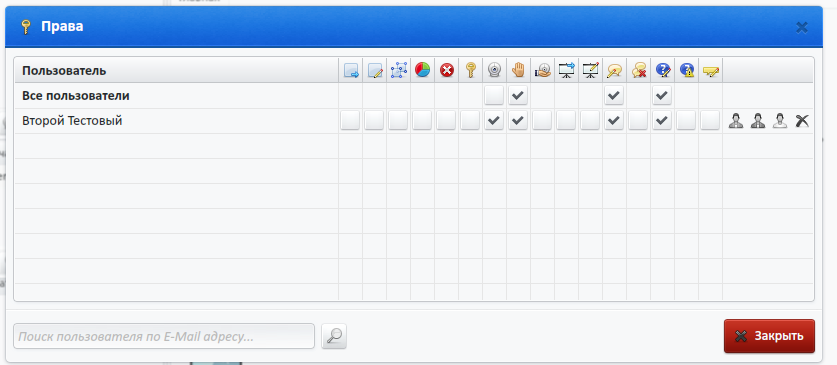The height and width of the screenshot is (365, 837).
Task: Select the Второй Тестовый user name
Action: (72, 121)
